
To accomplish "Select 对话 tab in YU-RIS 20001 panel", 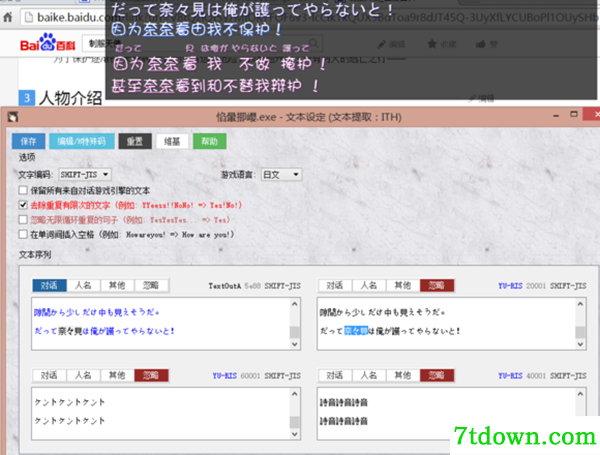I will pos(335,285).
